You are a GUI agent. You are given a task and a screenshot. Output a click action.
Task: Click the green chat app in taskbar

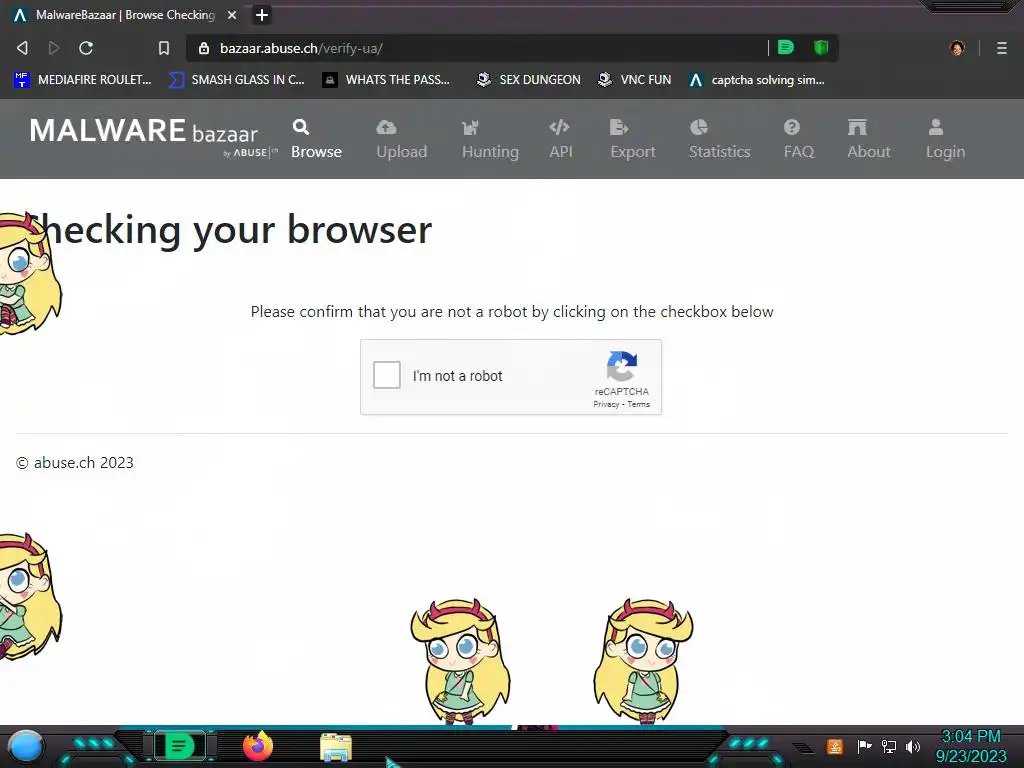click(x=179, y=746)
